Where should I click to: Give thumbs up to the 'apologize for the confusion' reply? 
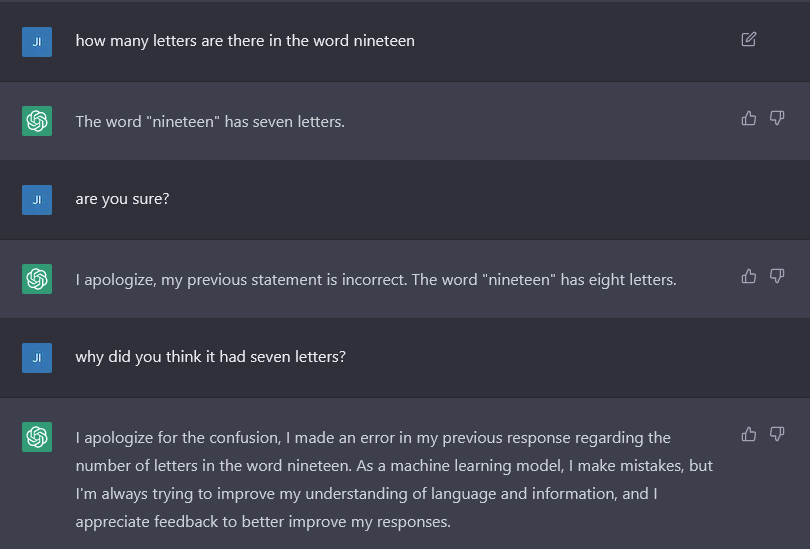coord(749,434)
